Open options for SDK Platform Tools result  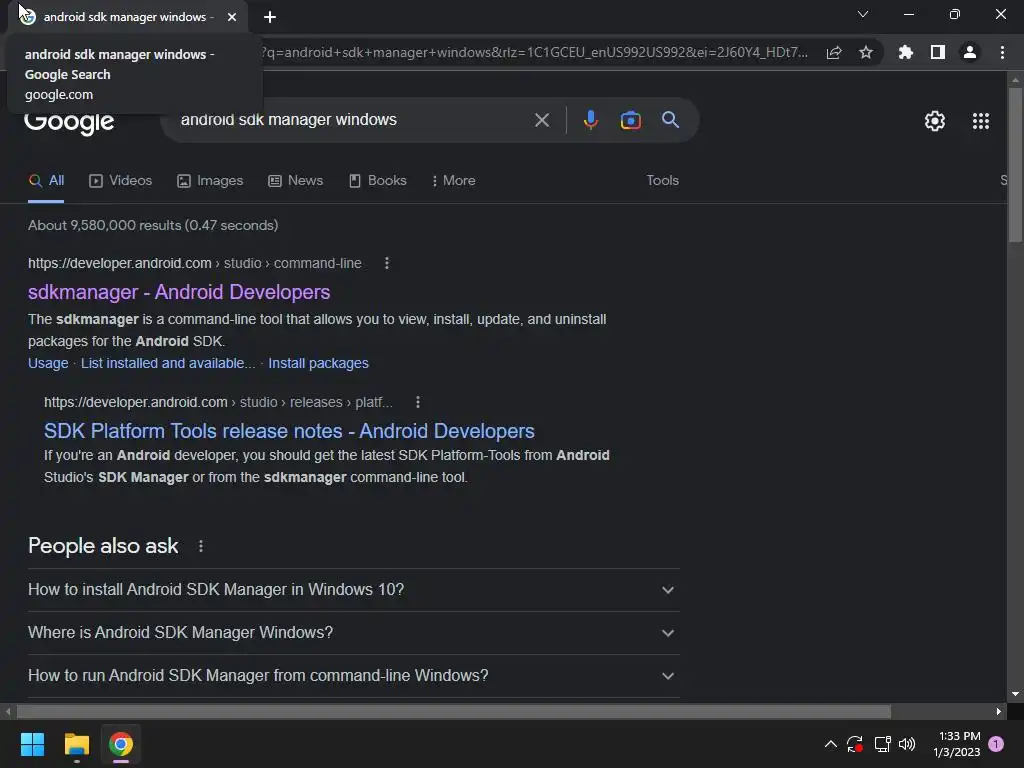pos(418,402)
